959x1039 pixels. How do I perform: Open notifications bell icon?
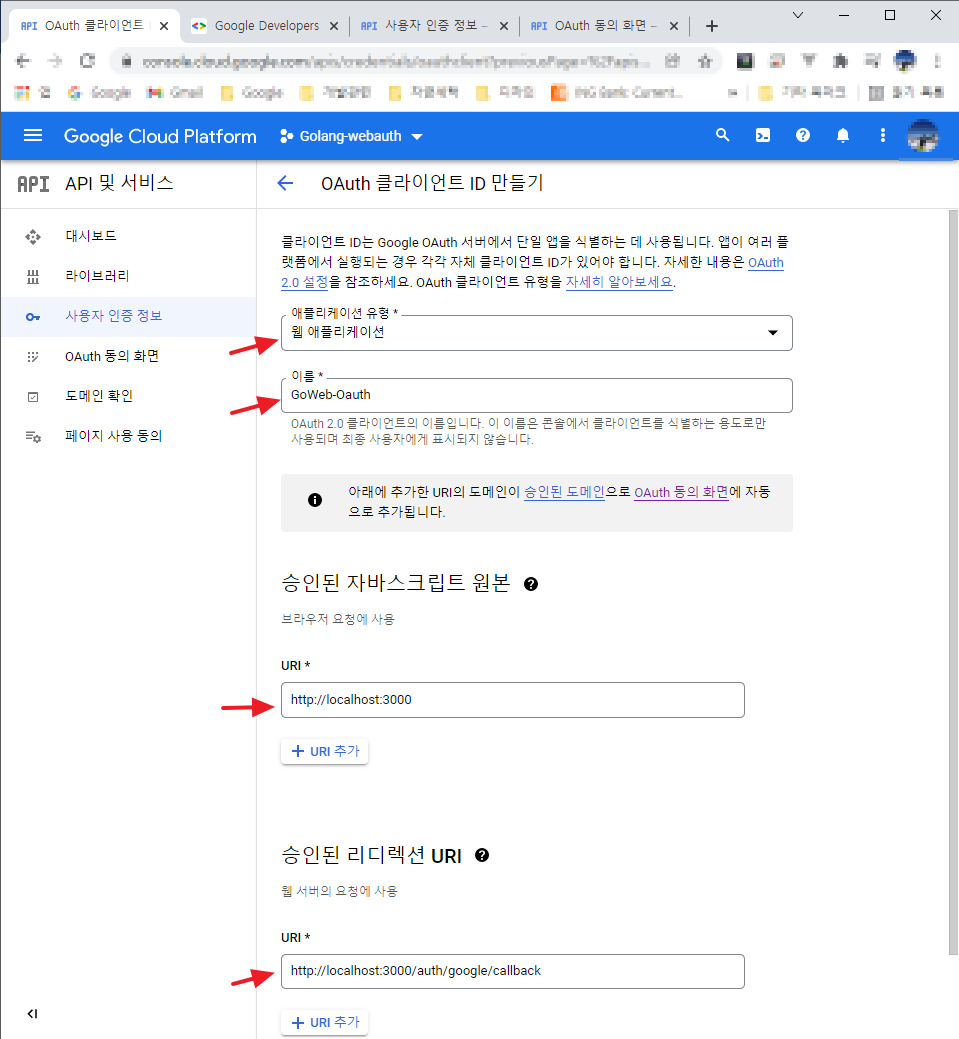[842, 135]
